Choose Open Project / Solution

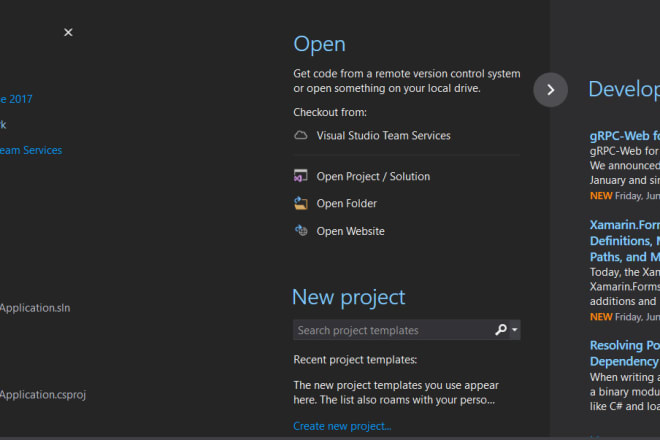tap(373, 176)
